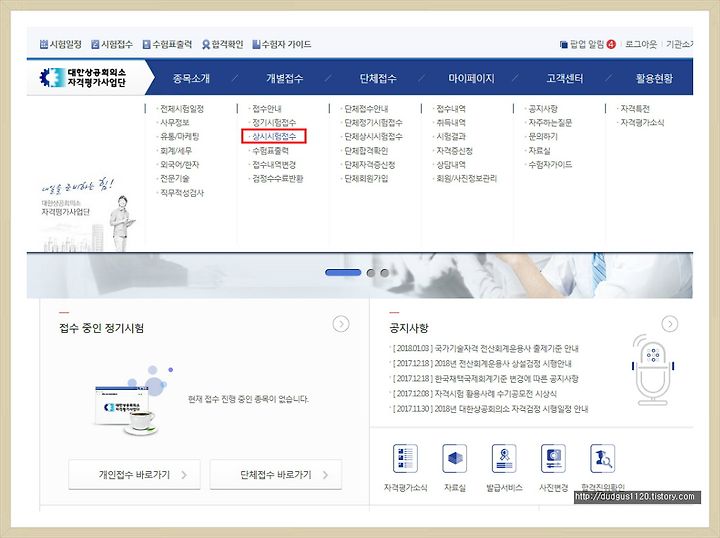
Task: Open 시험결과 submenu item
Action: 451,137
